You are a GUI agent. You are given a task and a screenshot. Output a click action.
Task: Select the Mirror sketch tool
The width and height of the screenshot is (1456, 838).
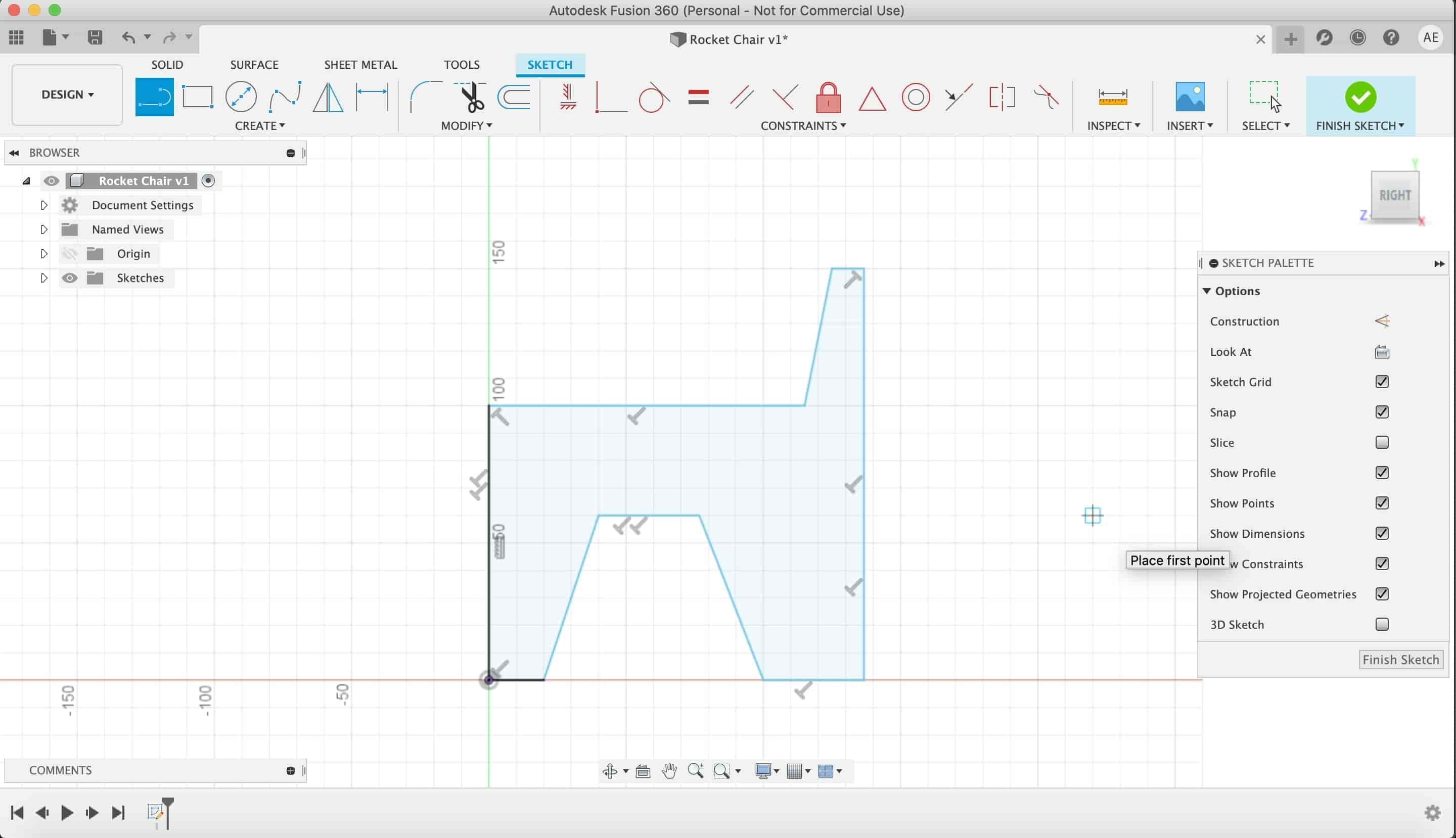pyautogui.click(x=328, y=97)
